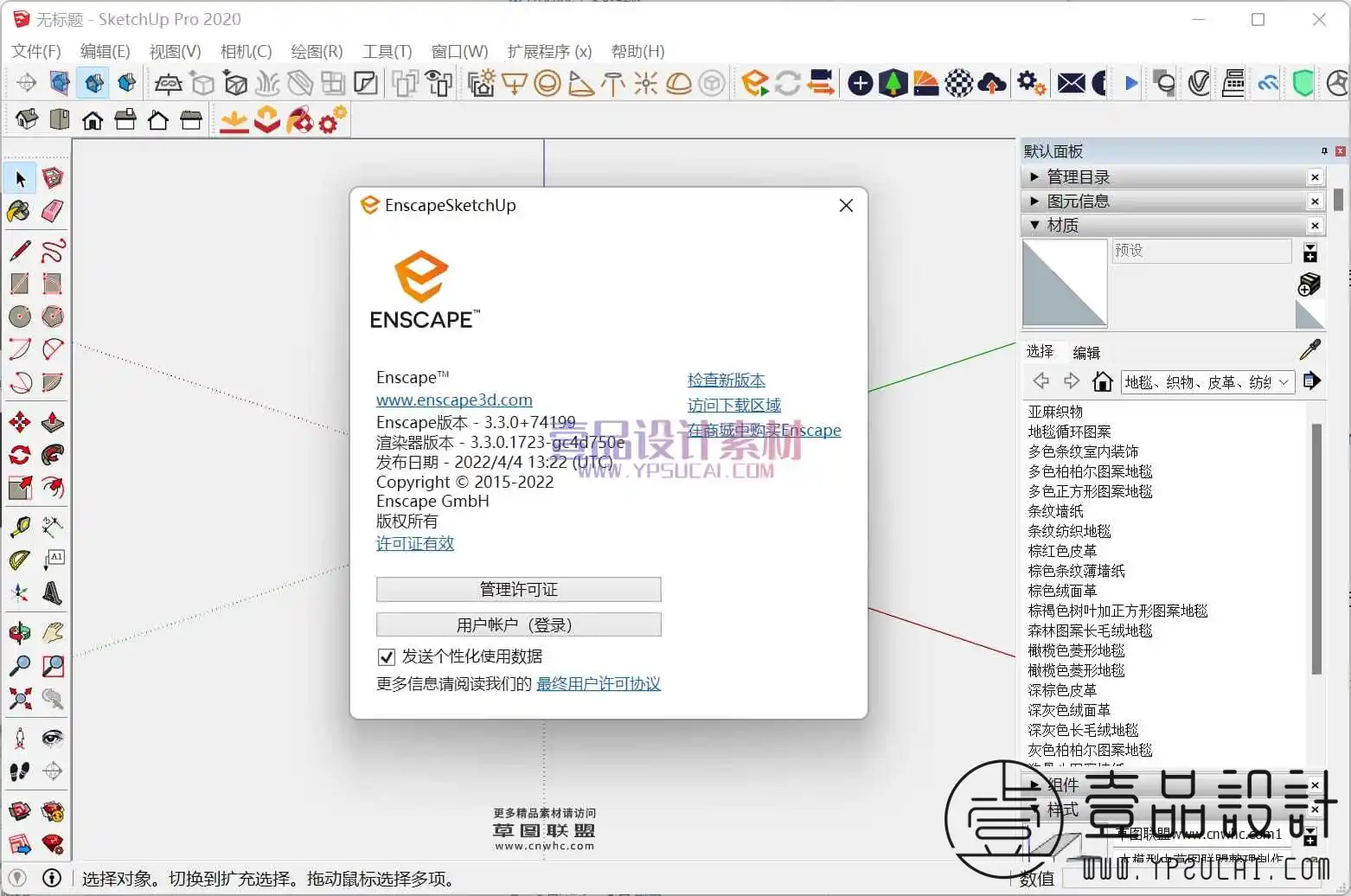Open the 相机(C) menu
This screenshot has height=896, width=1351.
click(246, 51)
